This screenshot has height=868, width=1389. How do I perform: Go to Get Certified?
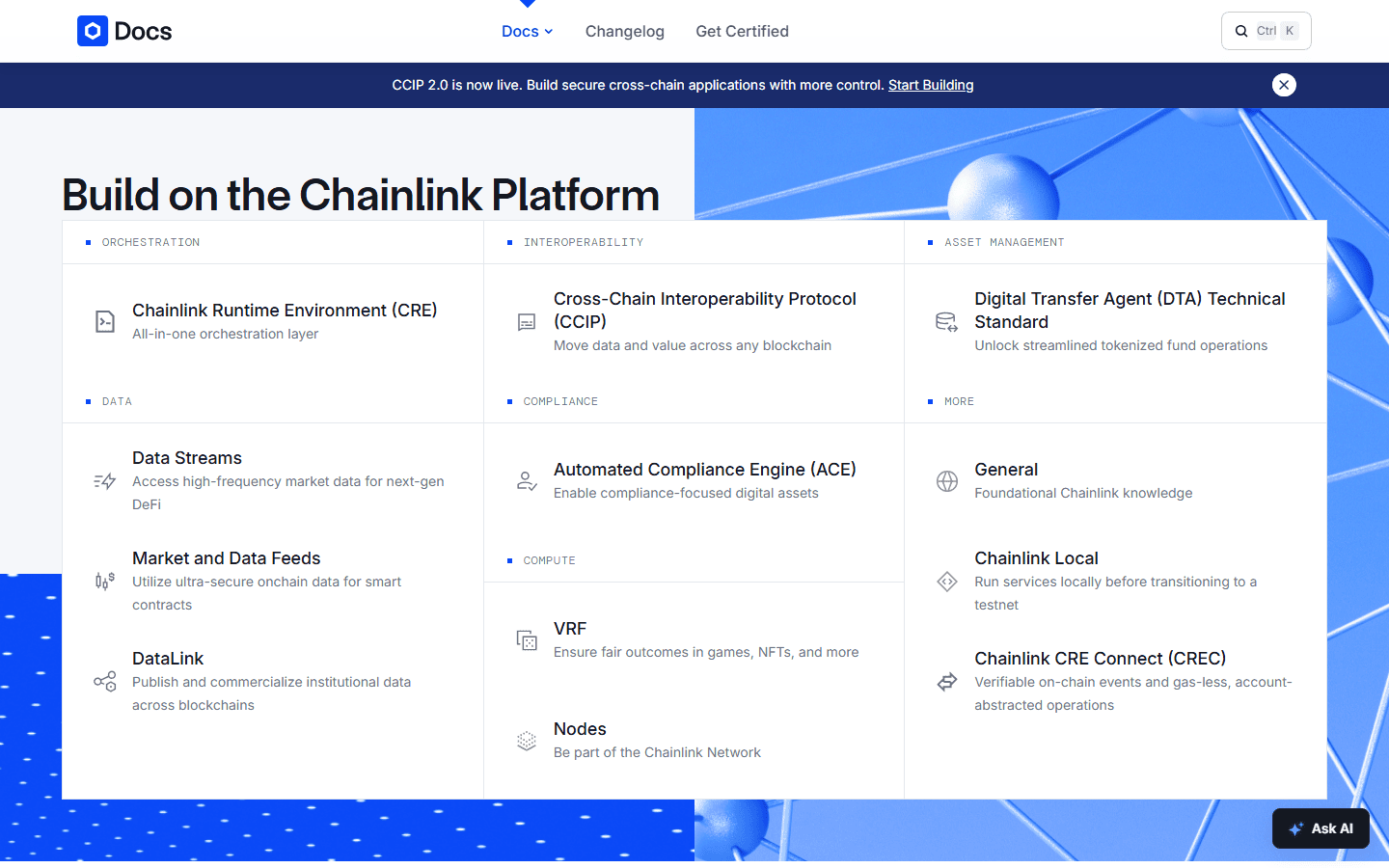tap(742, 31)
